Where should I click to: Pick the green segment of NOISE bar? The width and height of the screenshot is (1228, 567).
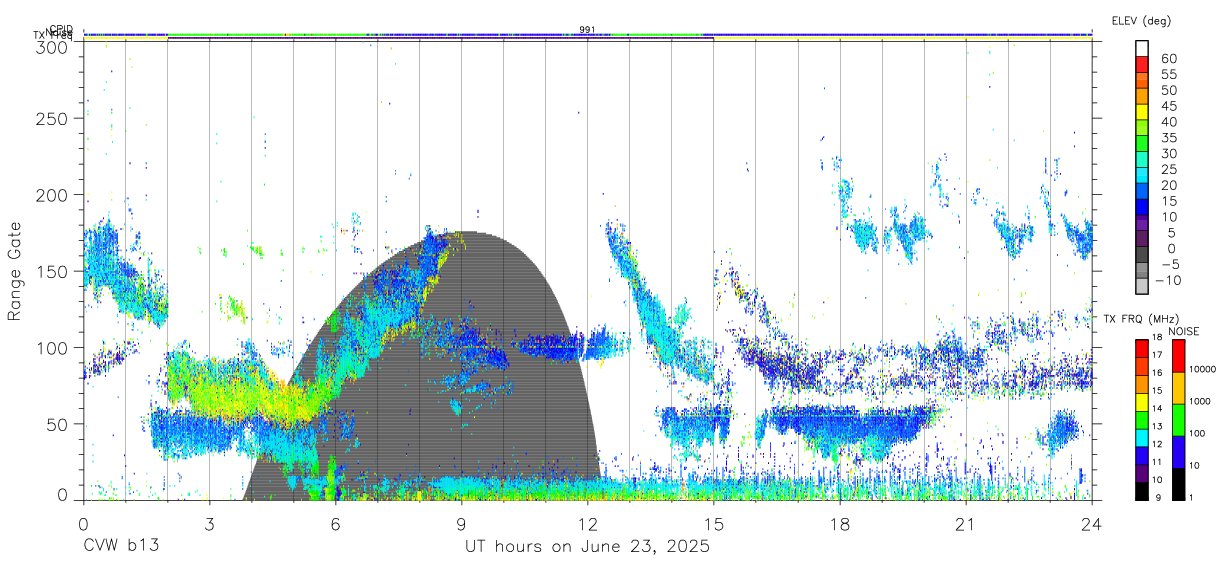[x=1177, y=419]
